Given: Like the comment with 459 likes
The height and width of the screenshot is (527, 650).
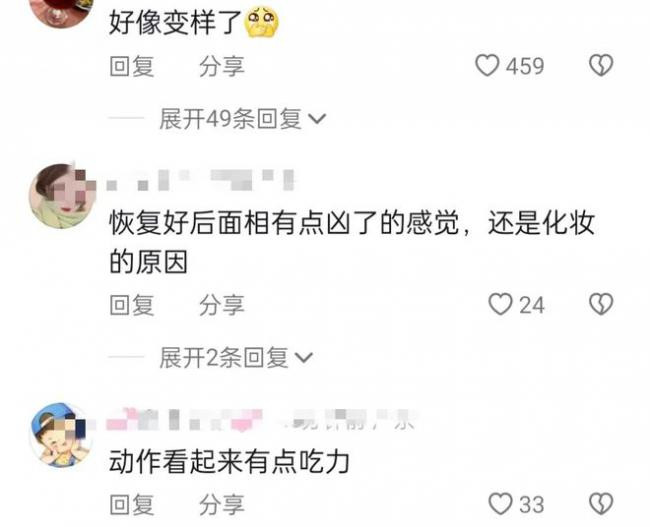Looking at the screenshot, I should [x=487, y=66].
